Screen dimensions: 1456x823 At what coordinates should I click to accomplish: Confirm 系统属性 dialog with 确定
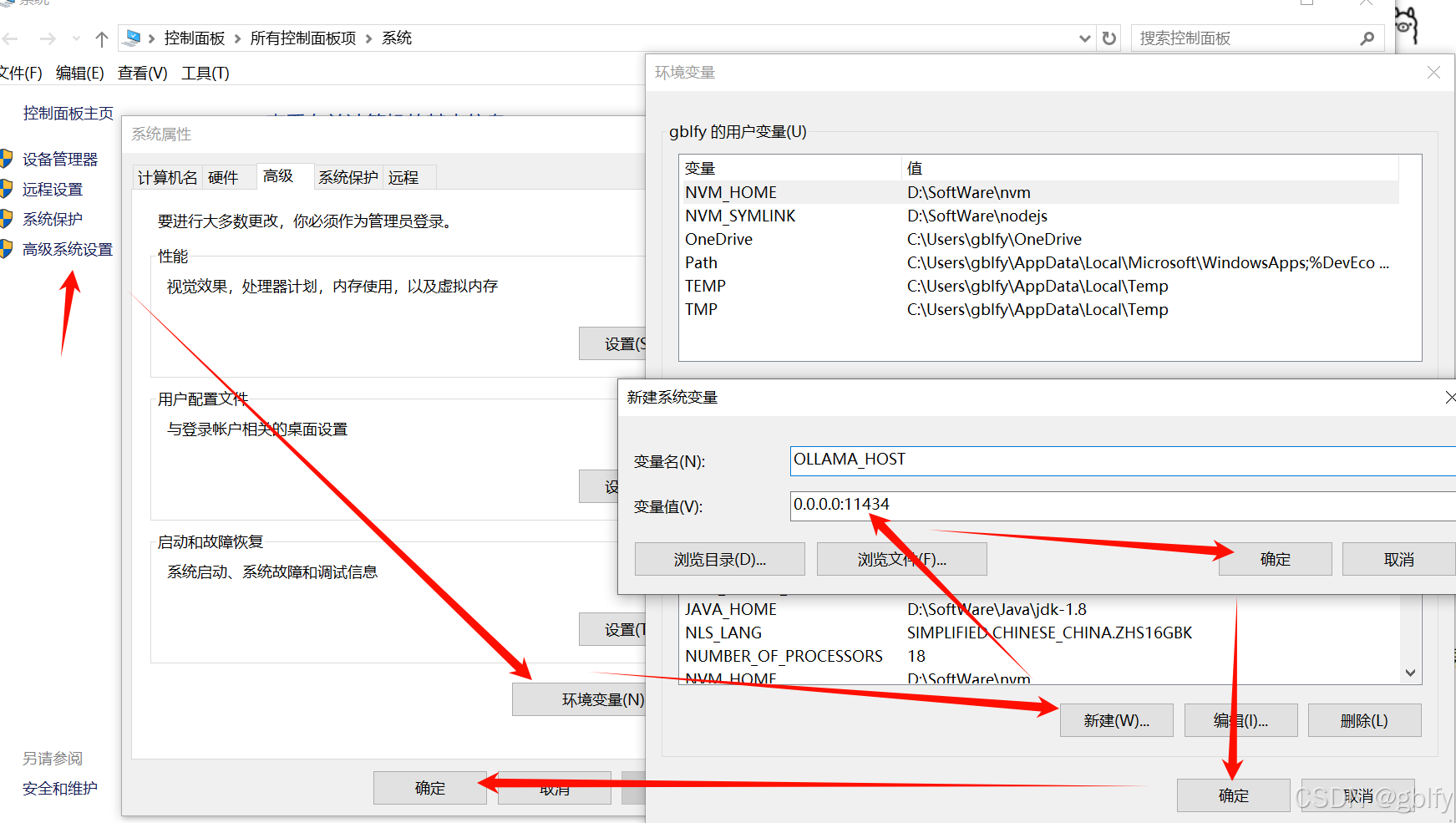430,788
